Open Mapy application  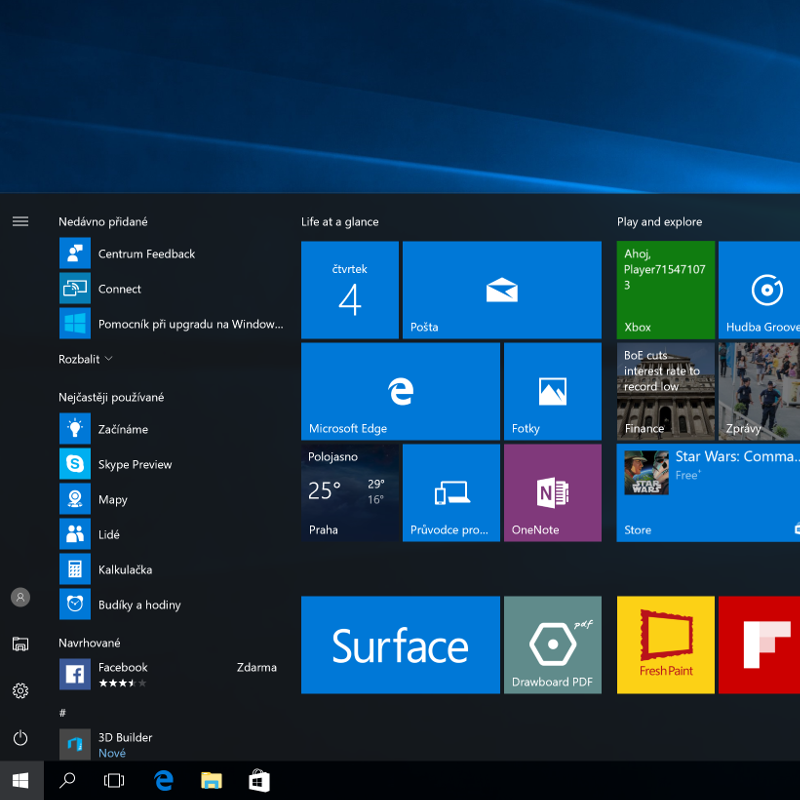point(171,499)
